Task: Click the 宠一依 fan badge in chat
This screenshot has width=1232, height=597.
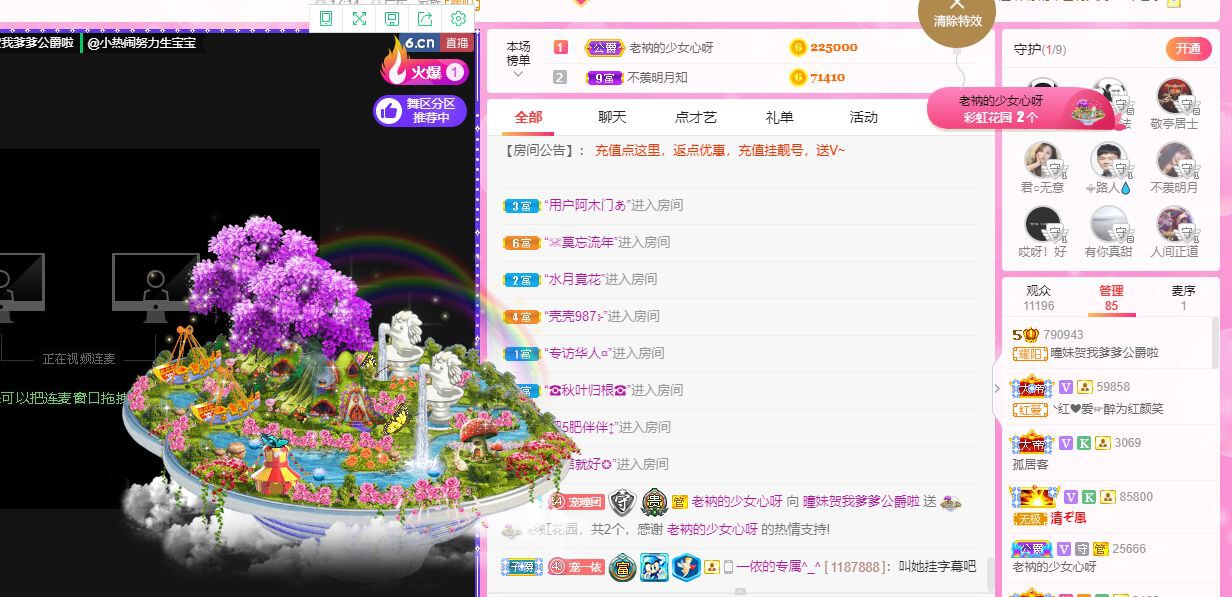Action: [576, 566]
